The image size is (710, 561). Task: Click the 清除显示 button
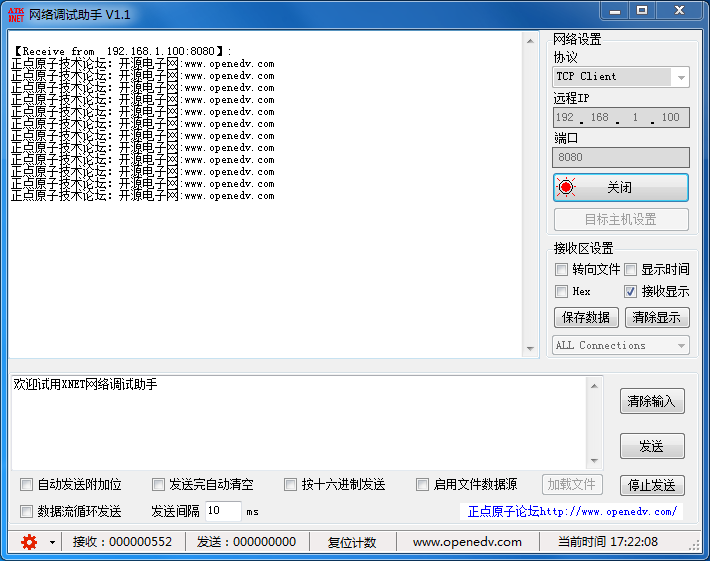(657, 317)
